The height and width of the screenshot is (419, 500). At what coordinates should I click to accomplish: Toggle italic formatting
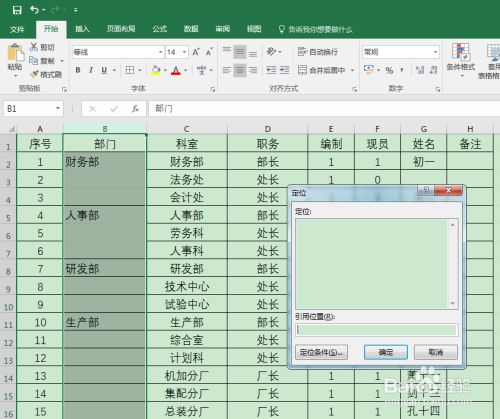click(x=91, y=70)
